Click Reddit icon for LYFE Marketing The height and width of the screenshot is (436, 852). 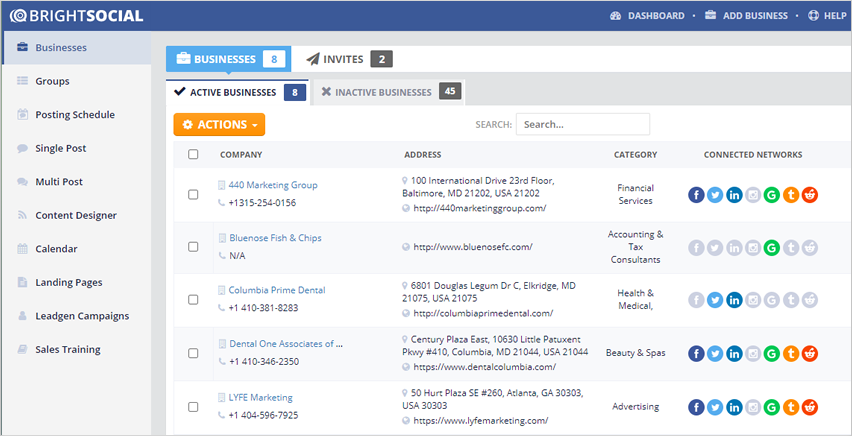(810, 407)
